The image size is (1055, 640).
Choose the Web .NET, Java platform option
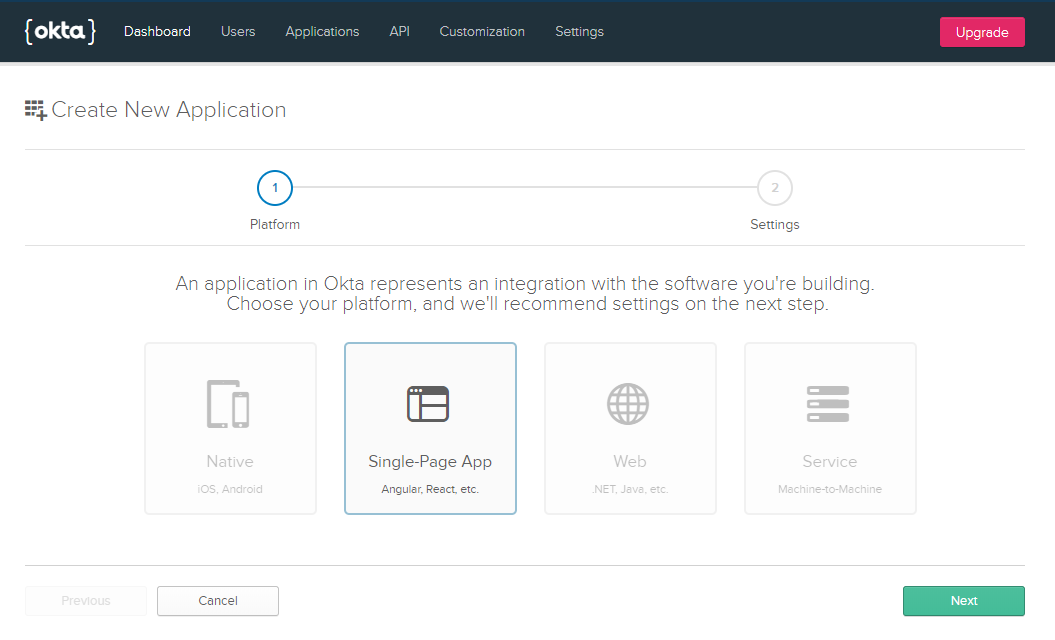click(x=629, y=428)
